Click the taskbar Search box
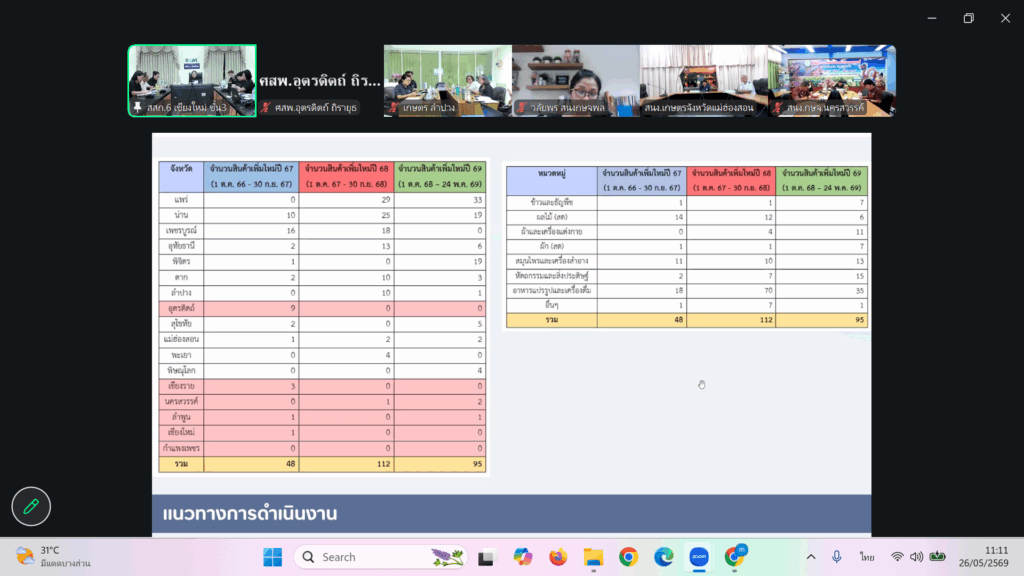Image resolution: width=1024 pixels, height=576 pixels. pyautogui.click(x=381, y=557)
